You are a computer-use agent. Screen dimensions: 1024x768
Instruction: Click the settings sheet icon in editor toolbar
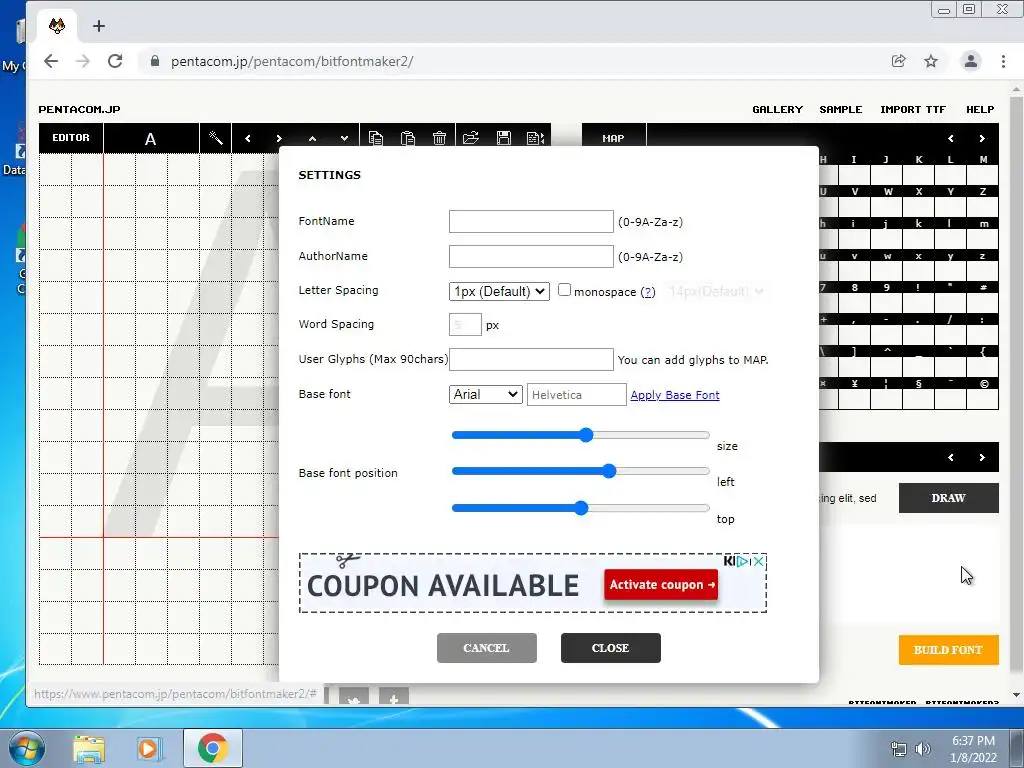[x=535, y=138]
